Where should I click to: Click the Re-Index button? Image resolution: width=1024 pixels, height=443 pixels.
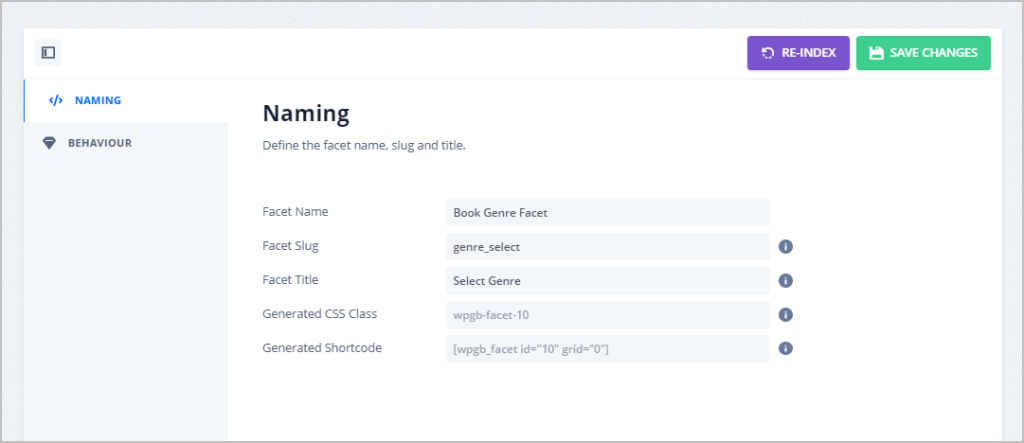798,53
